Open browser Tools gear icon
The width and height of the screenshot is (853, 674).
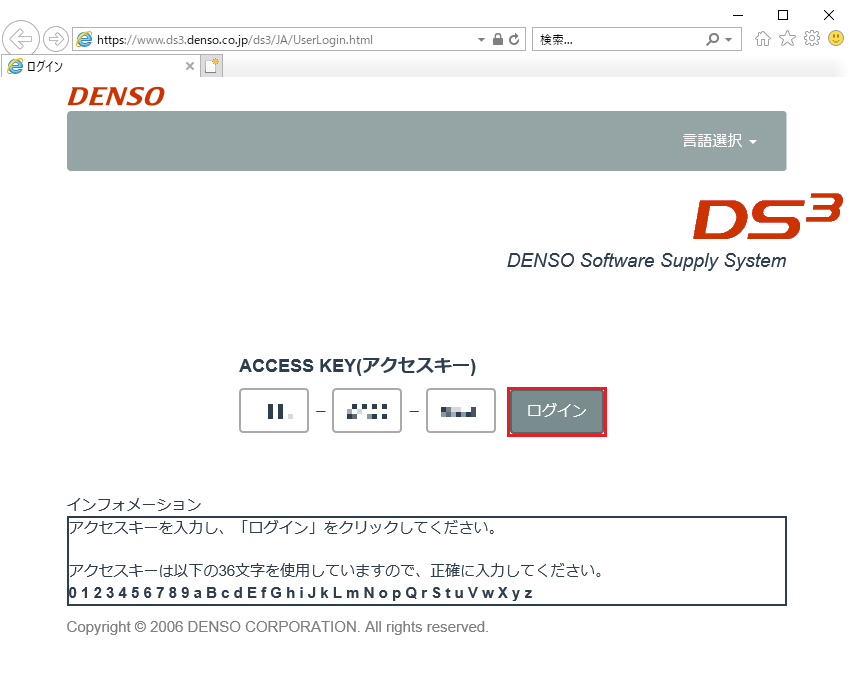pos(812,39)
